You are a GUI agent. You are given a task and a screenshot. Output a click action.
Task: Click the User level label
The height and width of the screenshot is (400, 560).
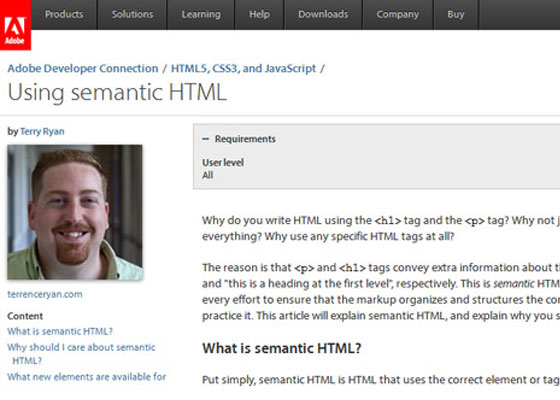coord(223,163)
